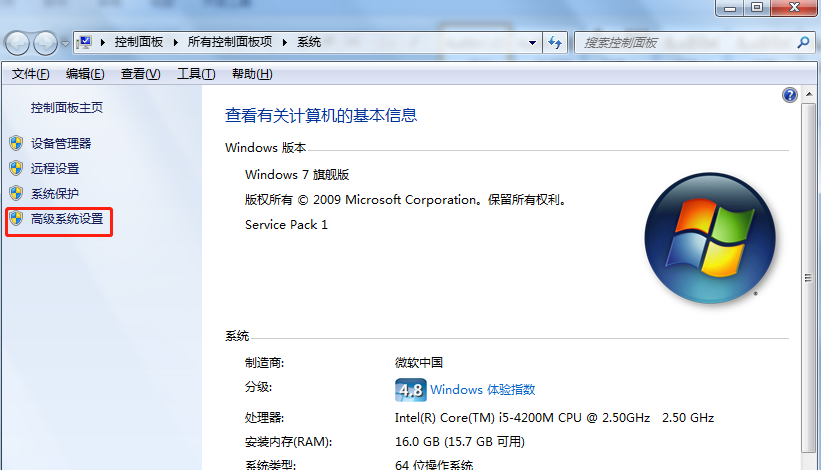Click the 处理器: label
The image size is (821, 470).
(x=264, y=418)
